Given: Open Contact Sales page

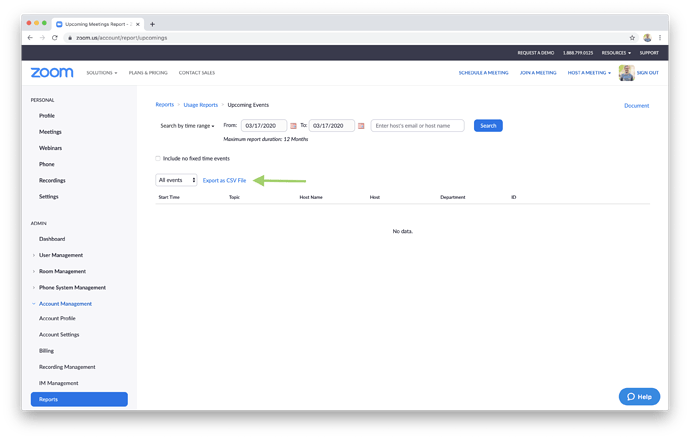Looking at the screenshot, I should [197, 73].
